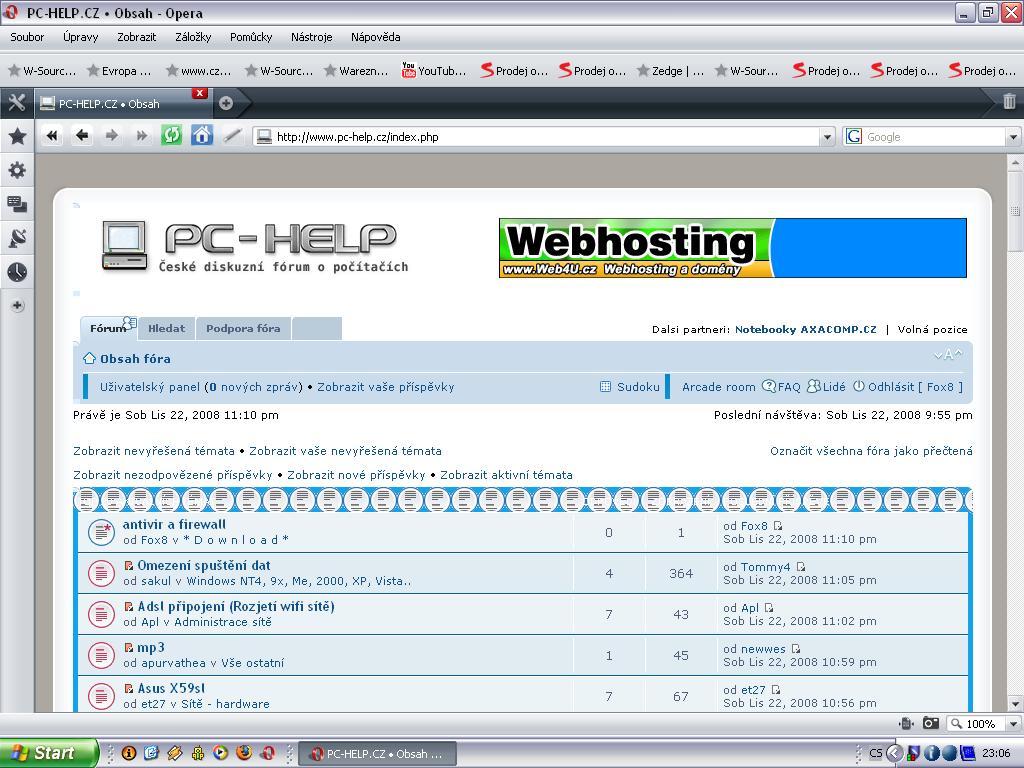
Task: Open the Obsah fóra link
Action: point(135,359)
